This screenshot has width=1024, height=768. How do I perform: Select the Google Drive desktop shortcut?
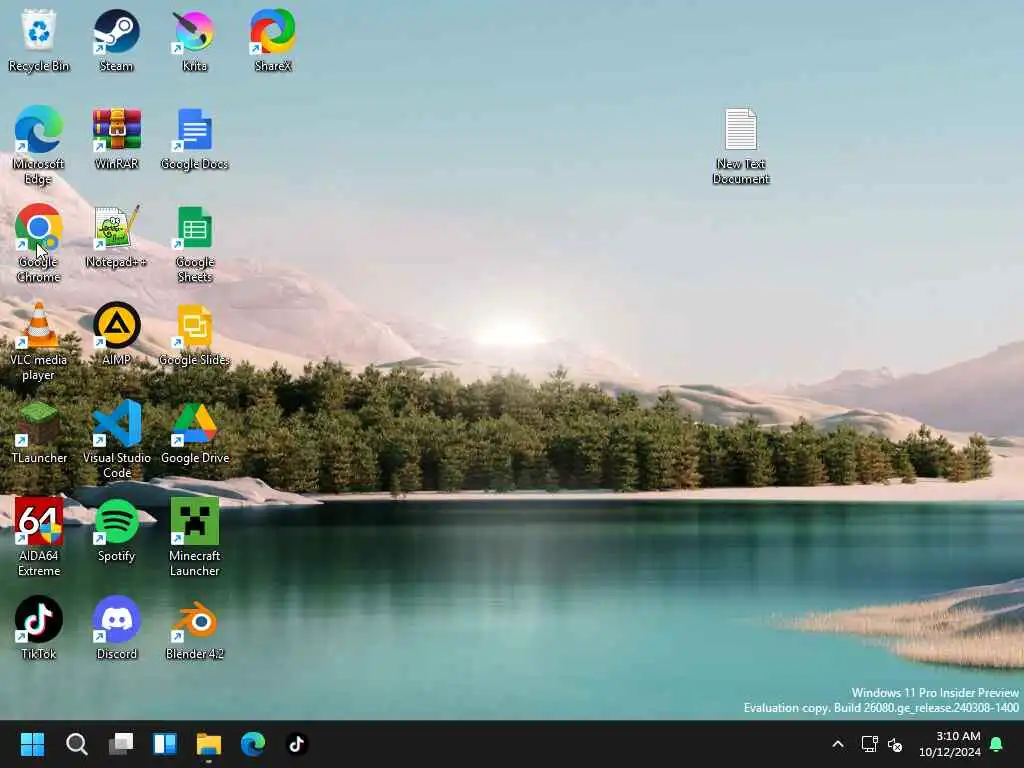click(195, 432)
